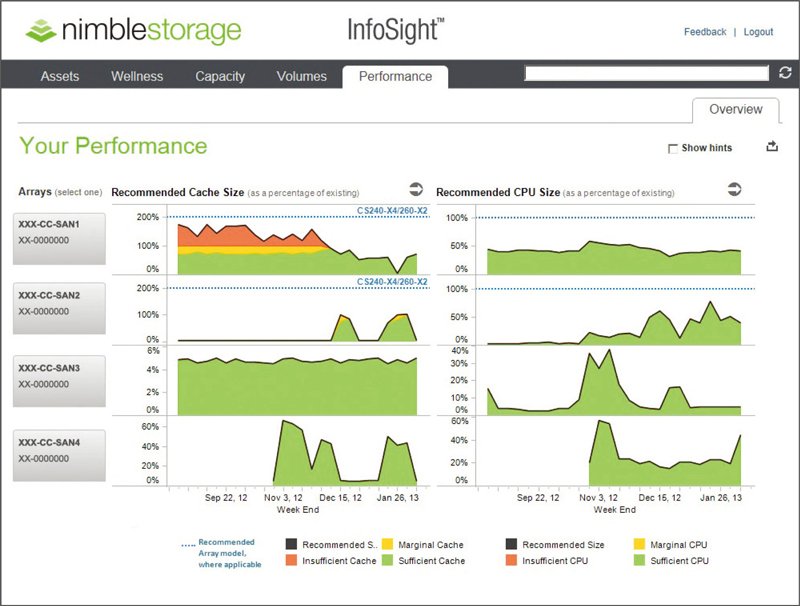Go to the Capacity tab
Viewport: 800px width, 606px height.
click(220, 77)
